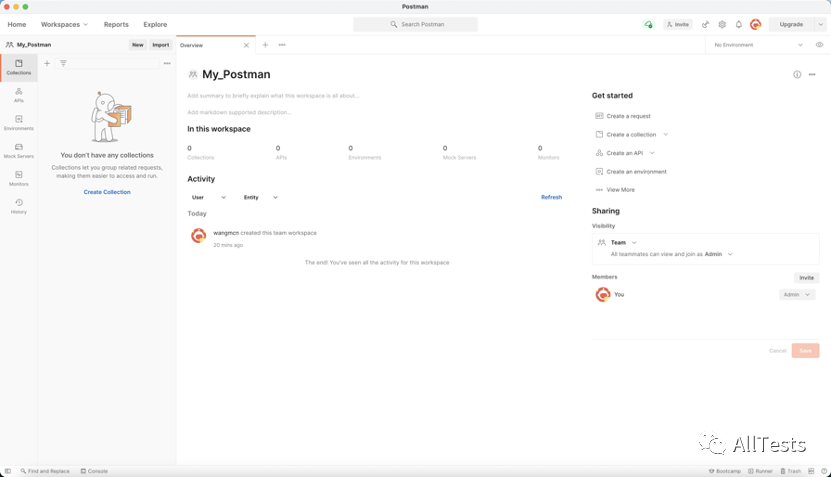Click the plus icon to add collection

47,63
